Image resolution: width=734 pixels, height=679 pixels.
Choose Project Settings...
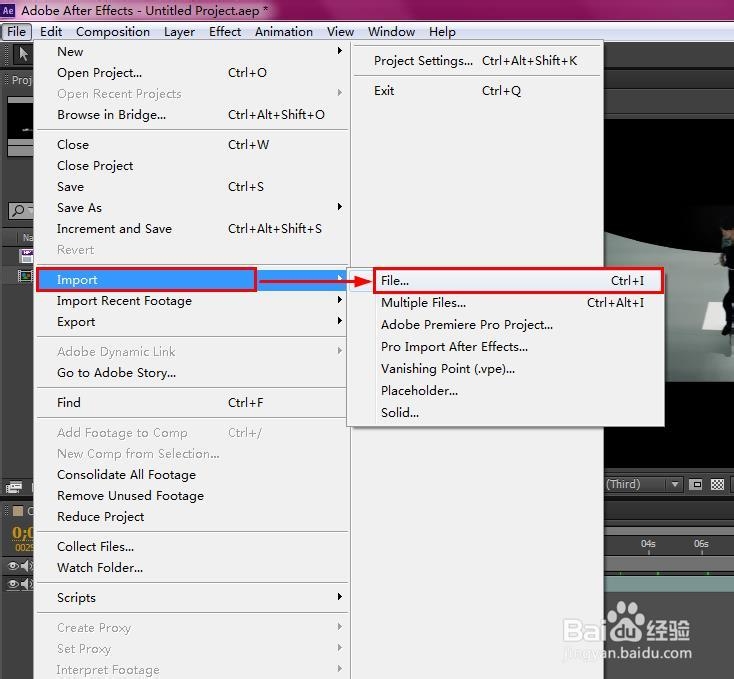pyautogui.click(x=477, y=61)
